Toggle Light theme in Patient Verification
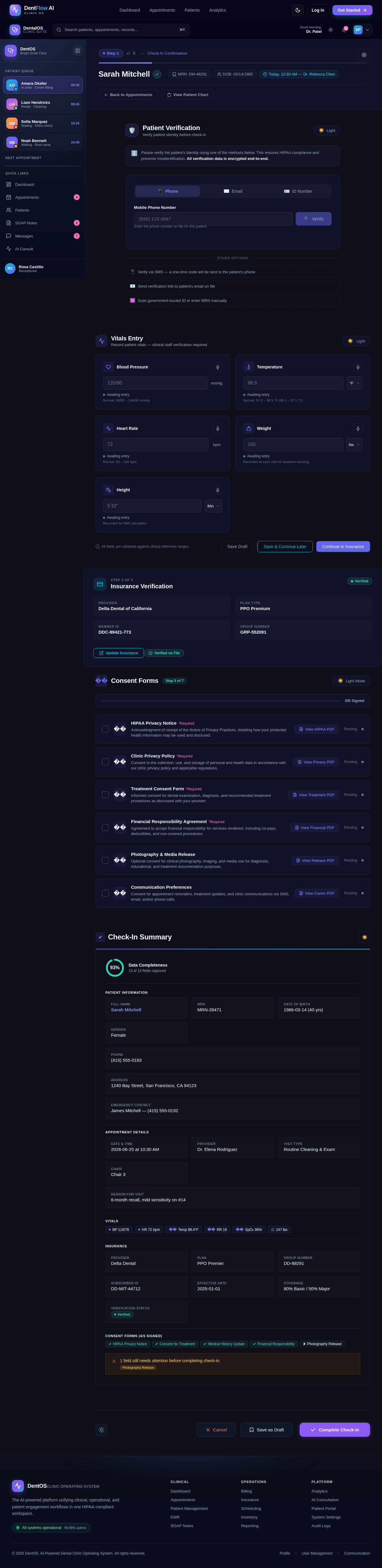Screen dimensions: 382x1568 326,130
